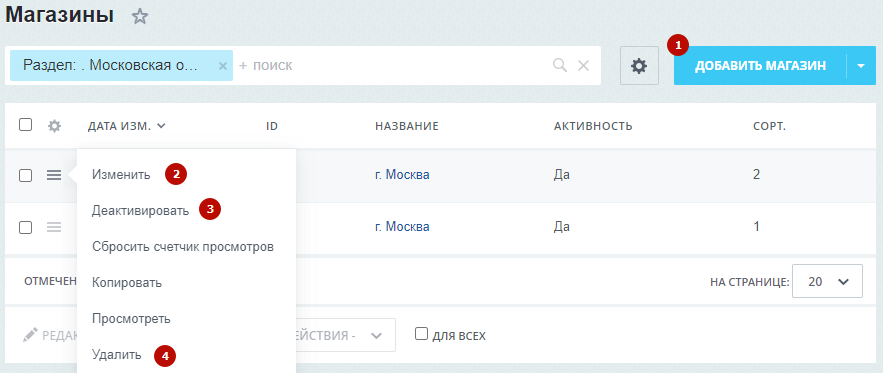Open the действия dropdown at bottom
The width and height of the screenshot is (883, 373).
pyautogui.click(x=346, y=335)
